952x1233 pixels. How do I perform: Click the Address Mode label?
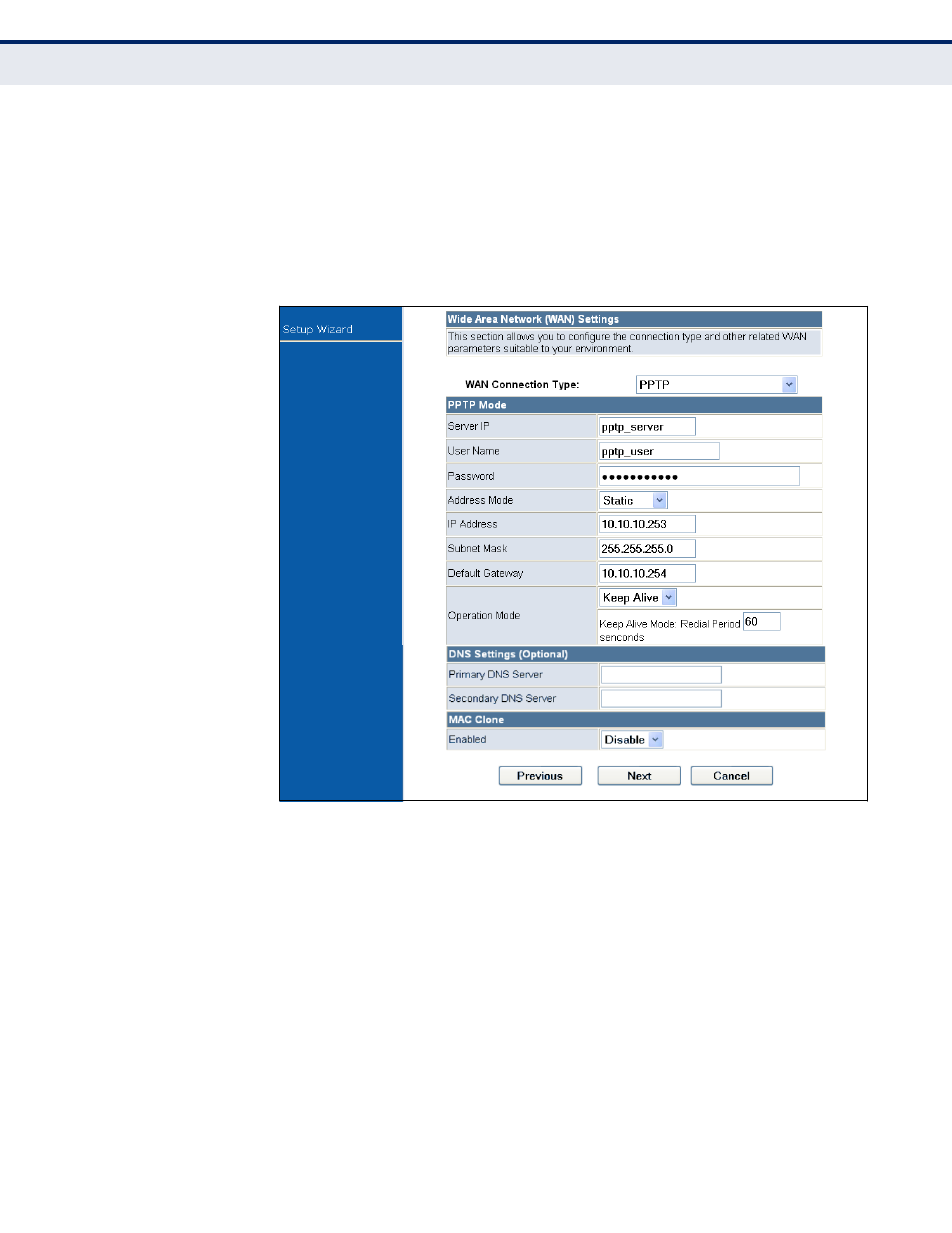point(480,500)
